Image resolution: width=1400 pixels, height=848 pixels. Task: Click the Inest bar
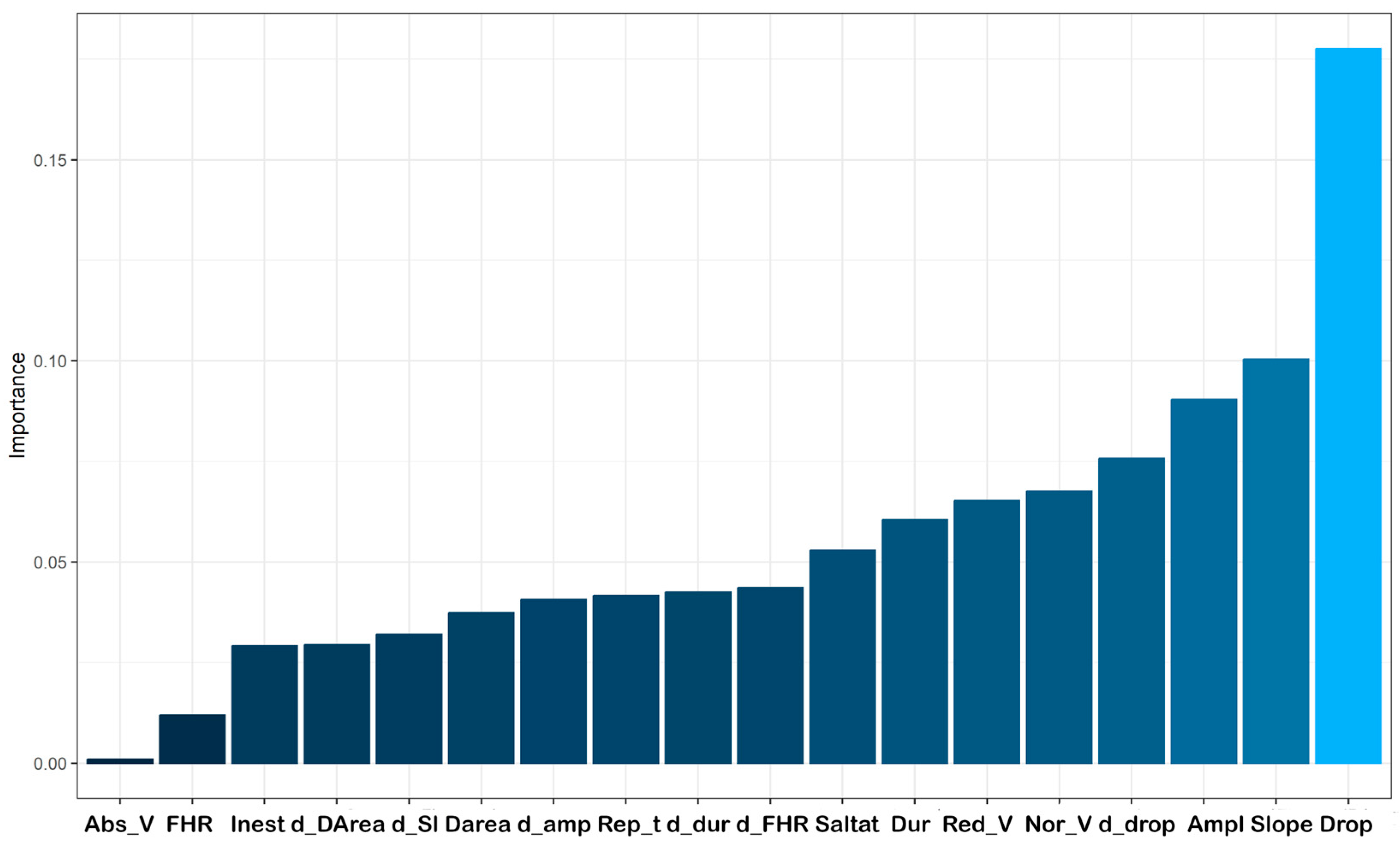(264, 704)
